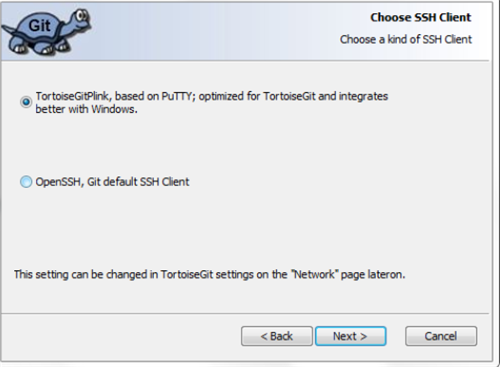Click the turtle's head in the logo

(x=79, y=20)
